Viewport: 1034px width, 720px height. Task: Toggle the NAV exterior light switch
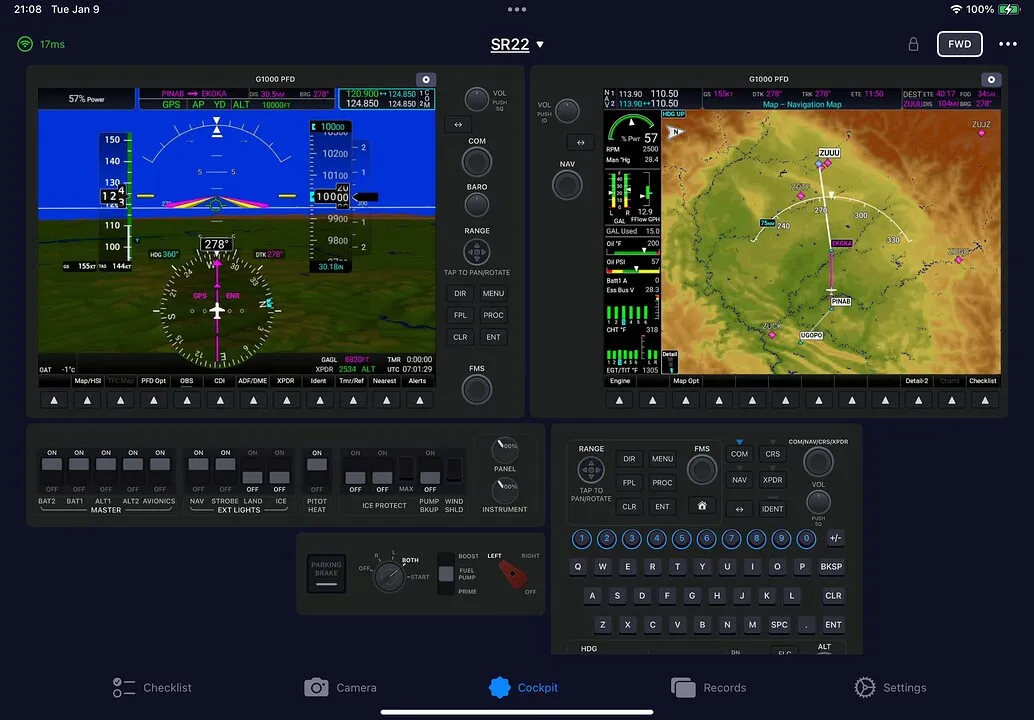198,471
